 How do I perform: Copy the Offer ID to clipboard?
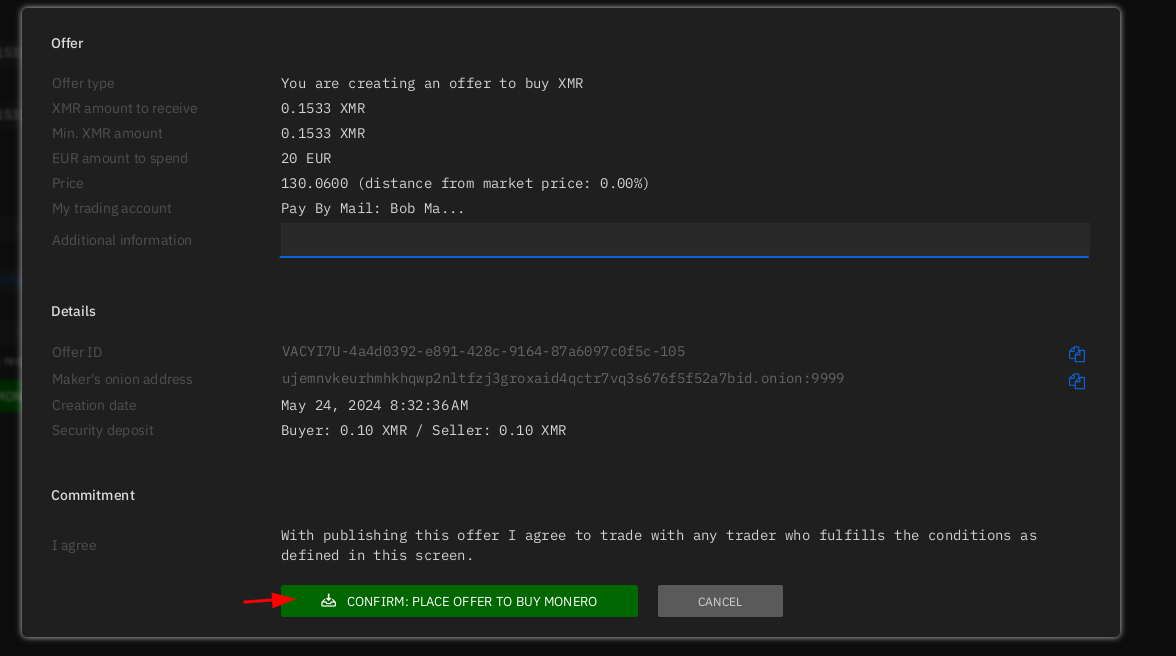pyautogui.click(x=1077, y=354)
